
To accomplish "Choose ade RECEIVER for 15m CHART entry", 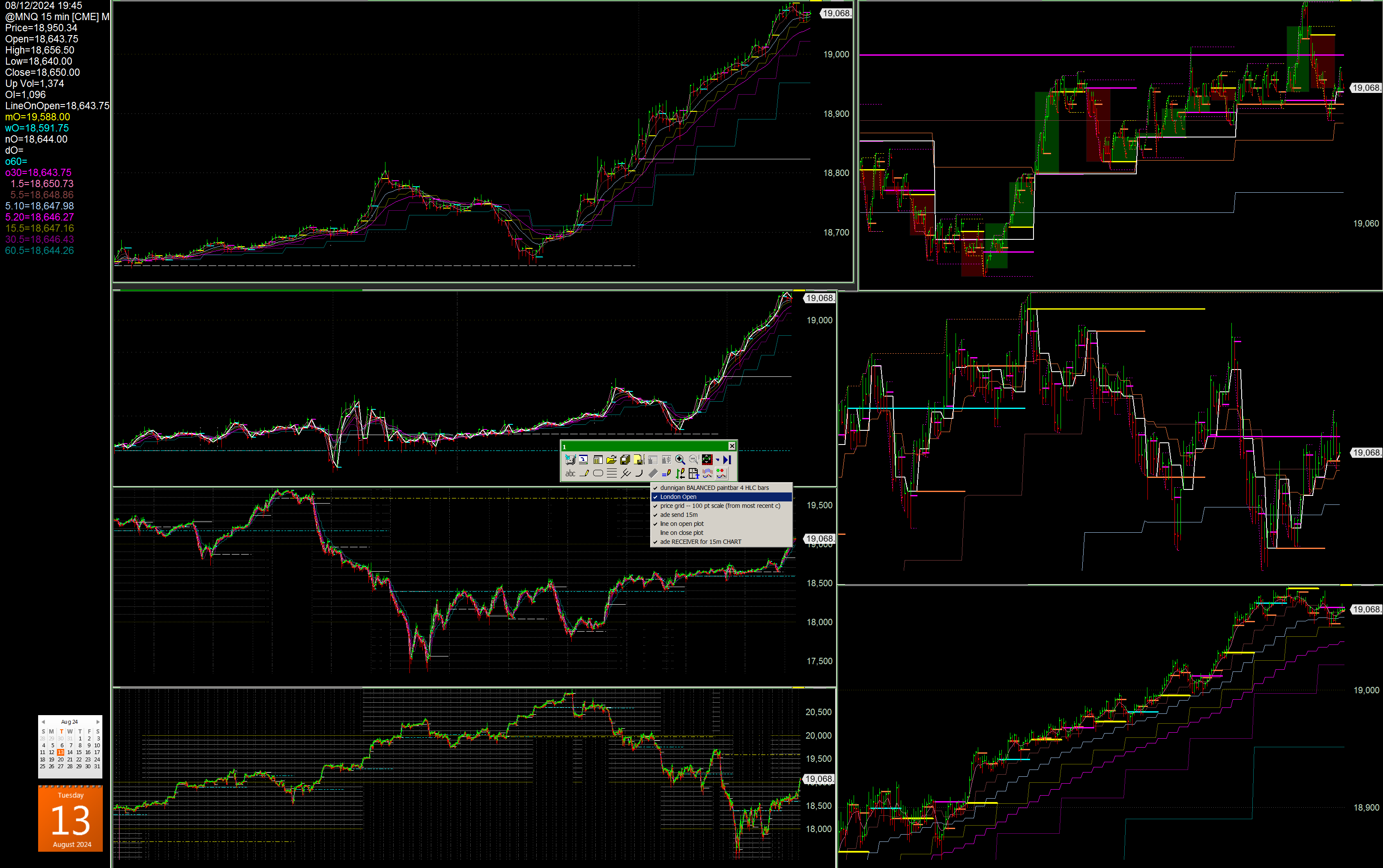I will click(700, 542).
